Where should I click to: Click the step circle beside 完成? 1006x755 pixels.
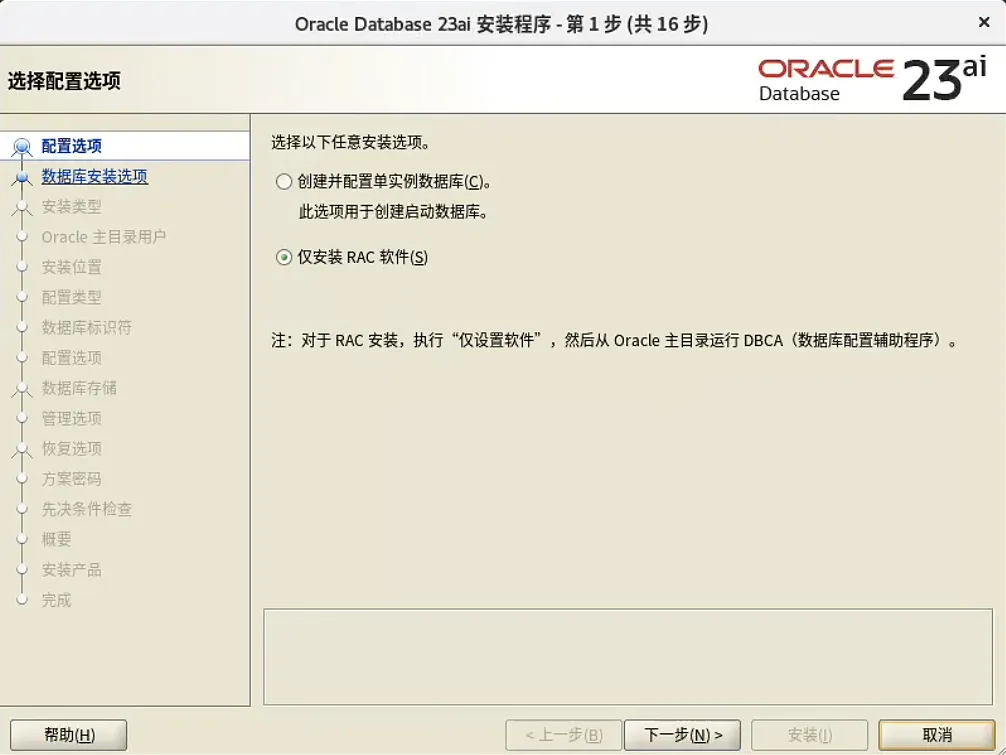point(22,600)
